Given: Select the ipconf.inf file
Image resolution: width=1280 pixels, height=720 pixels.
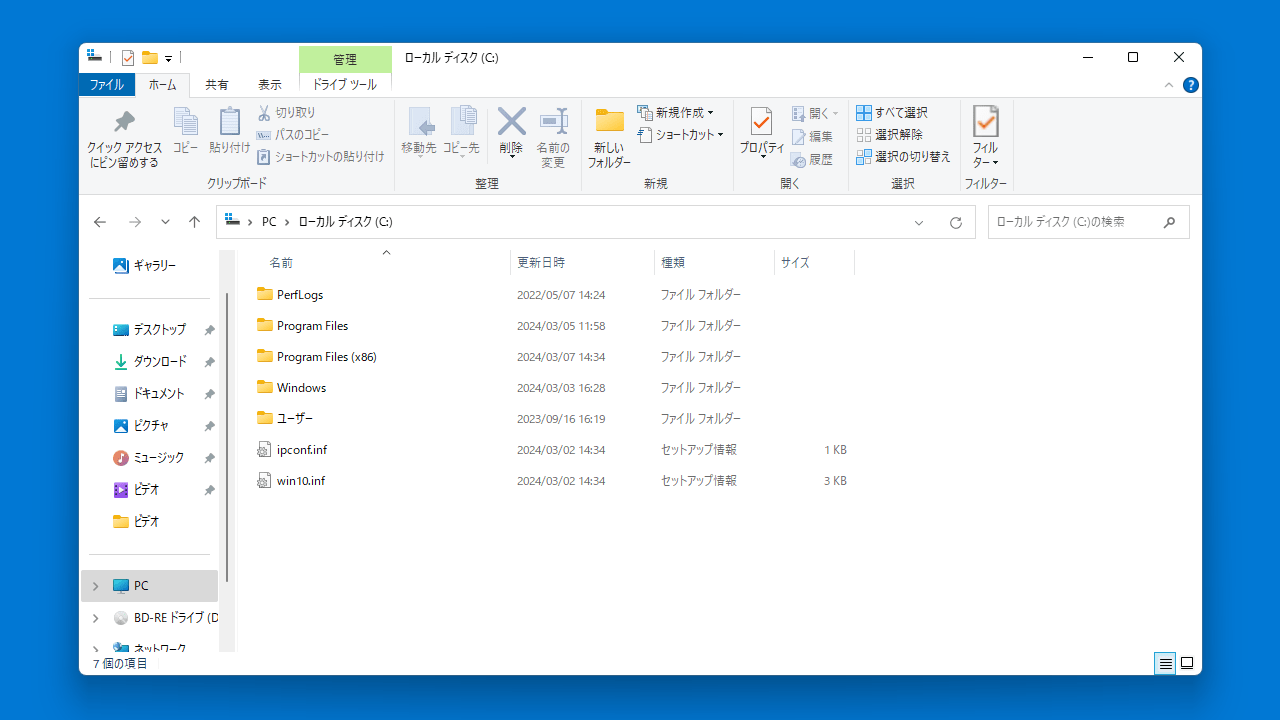Looking at the screenshot, I should coord(550,450).
